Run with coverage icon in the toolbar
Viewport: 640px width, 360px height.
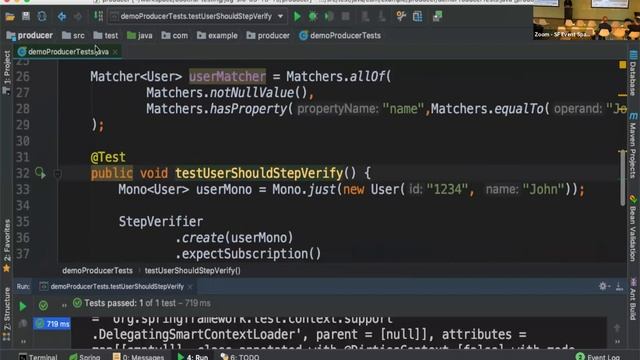(329, 17)
